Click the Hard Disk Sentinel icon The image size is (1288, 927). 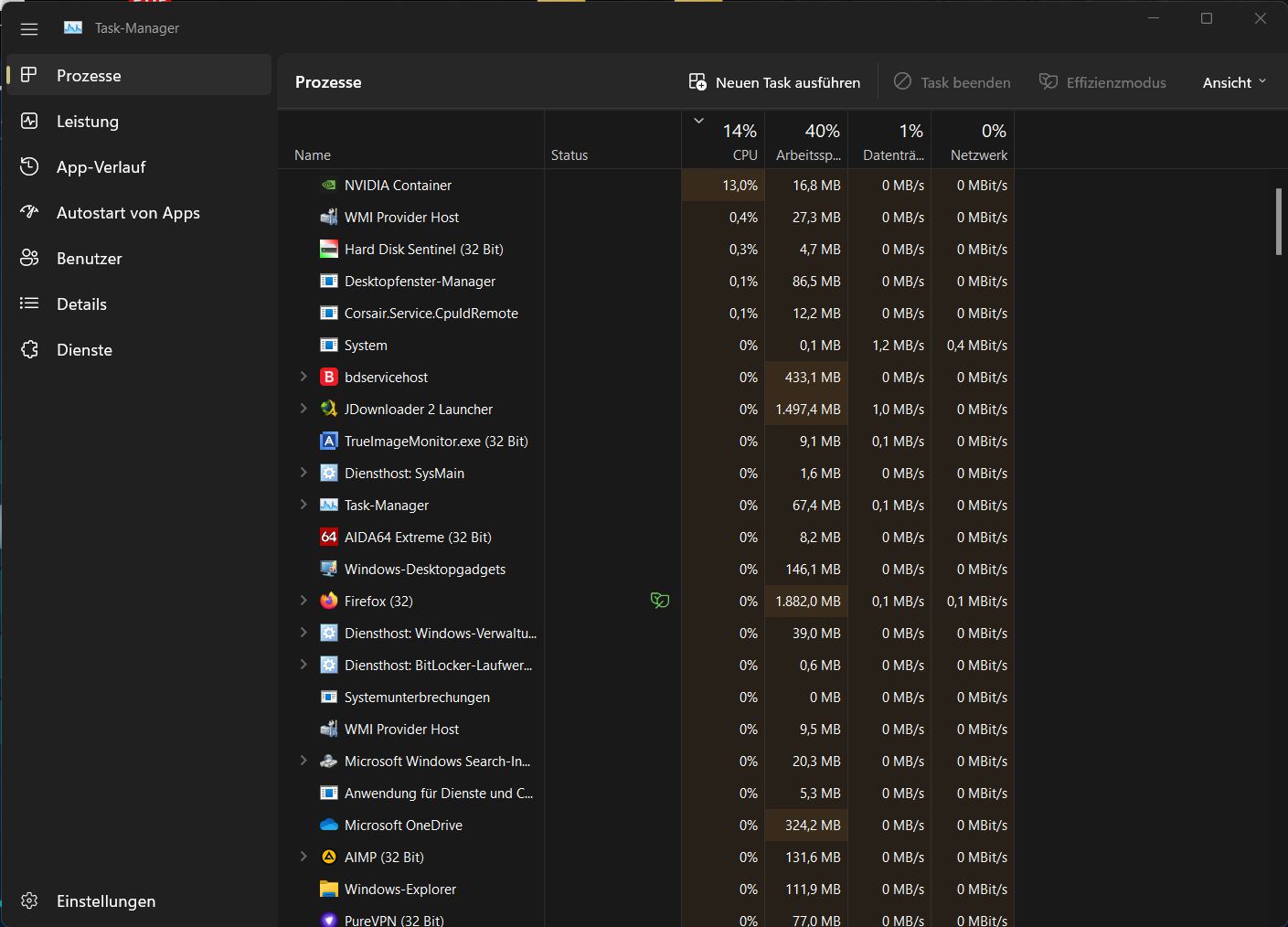tap(329, 249)
